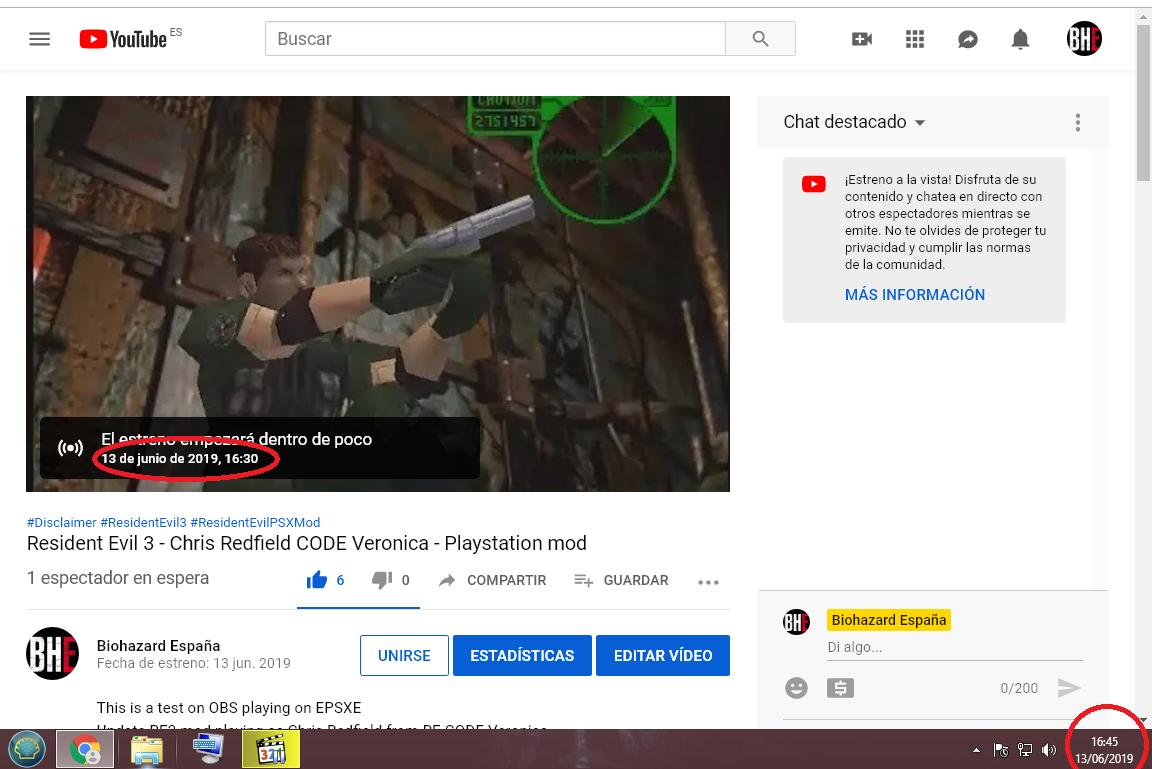
Task: Open Windows Explorer folder in taskbar
Action: (x=147, y=750)
